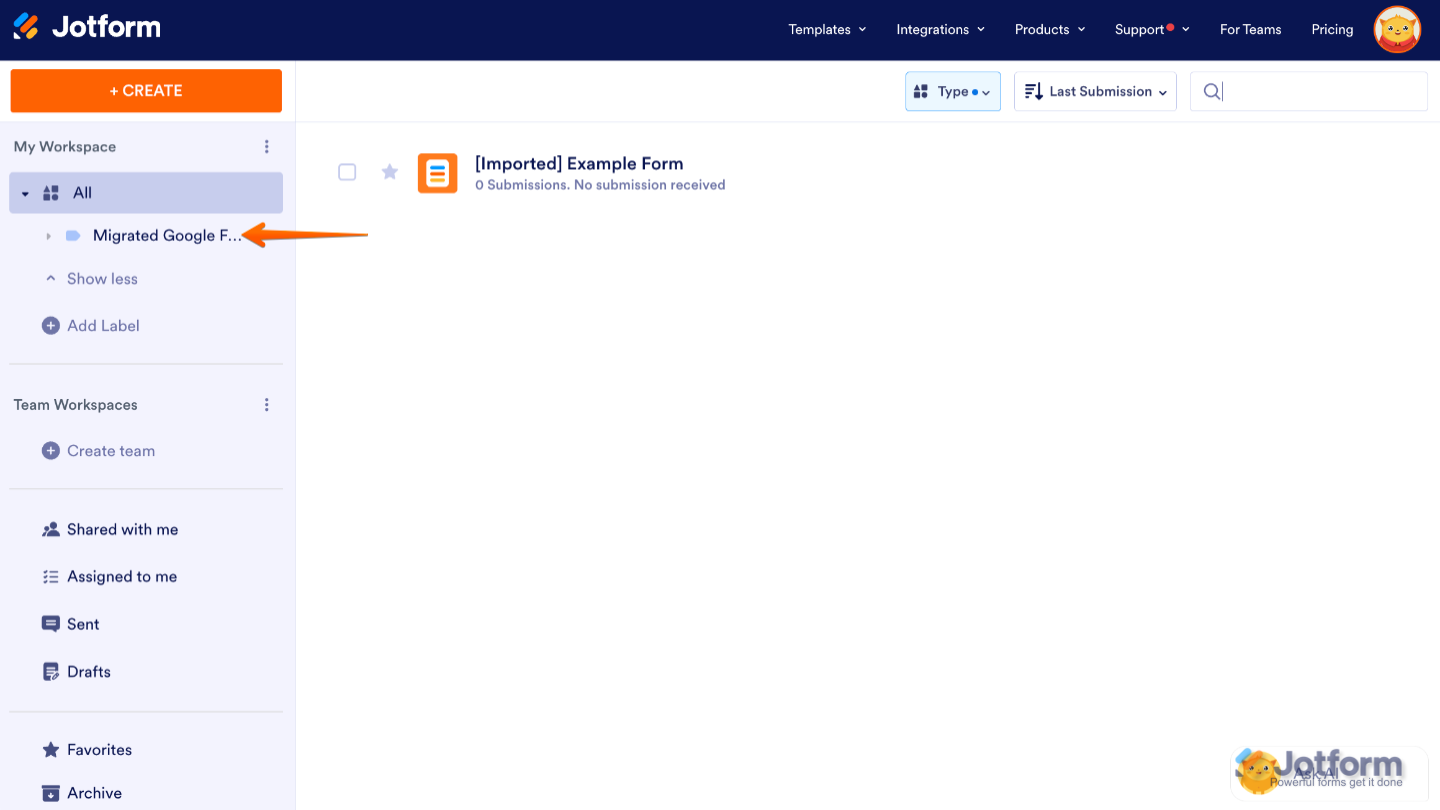Open Assigned to me section

[122, 577]
